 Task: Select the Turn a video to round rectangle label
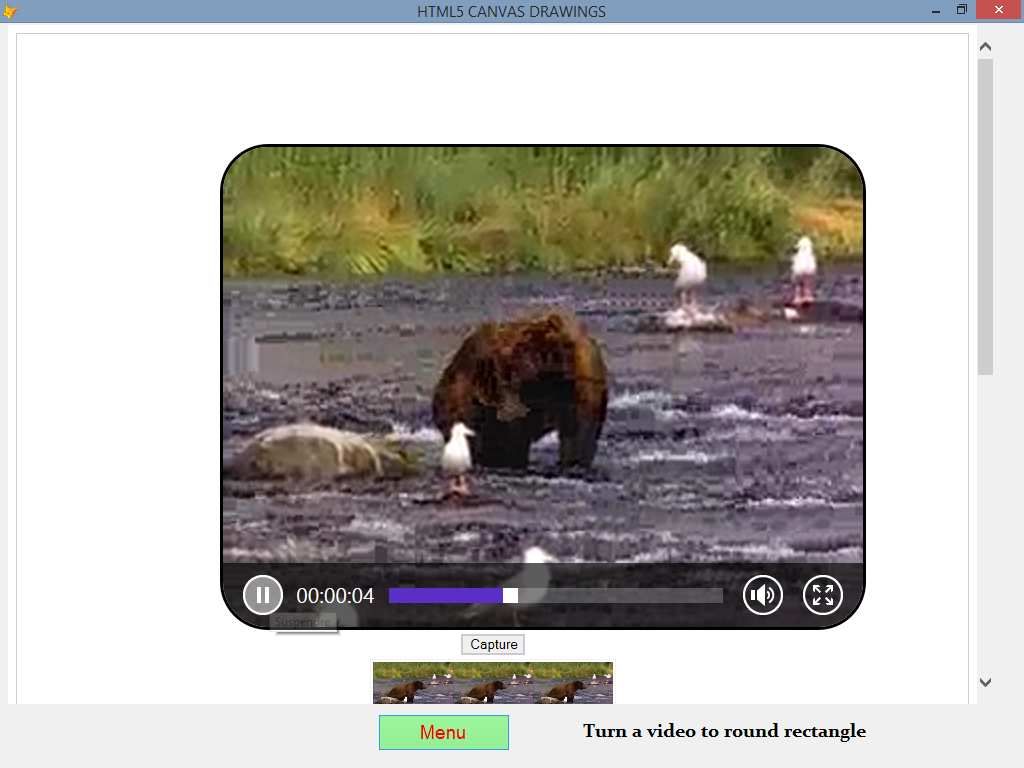pos(724,731)
